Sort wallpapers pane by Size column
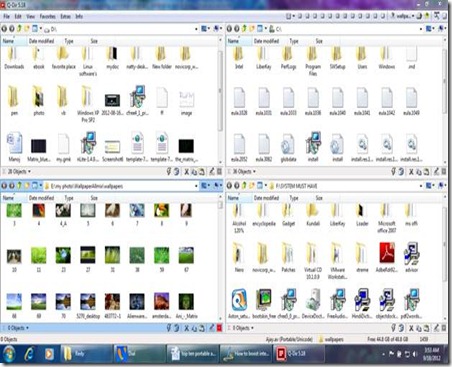Screen dimensions: 452x367 (x=94, y=198)
